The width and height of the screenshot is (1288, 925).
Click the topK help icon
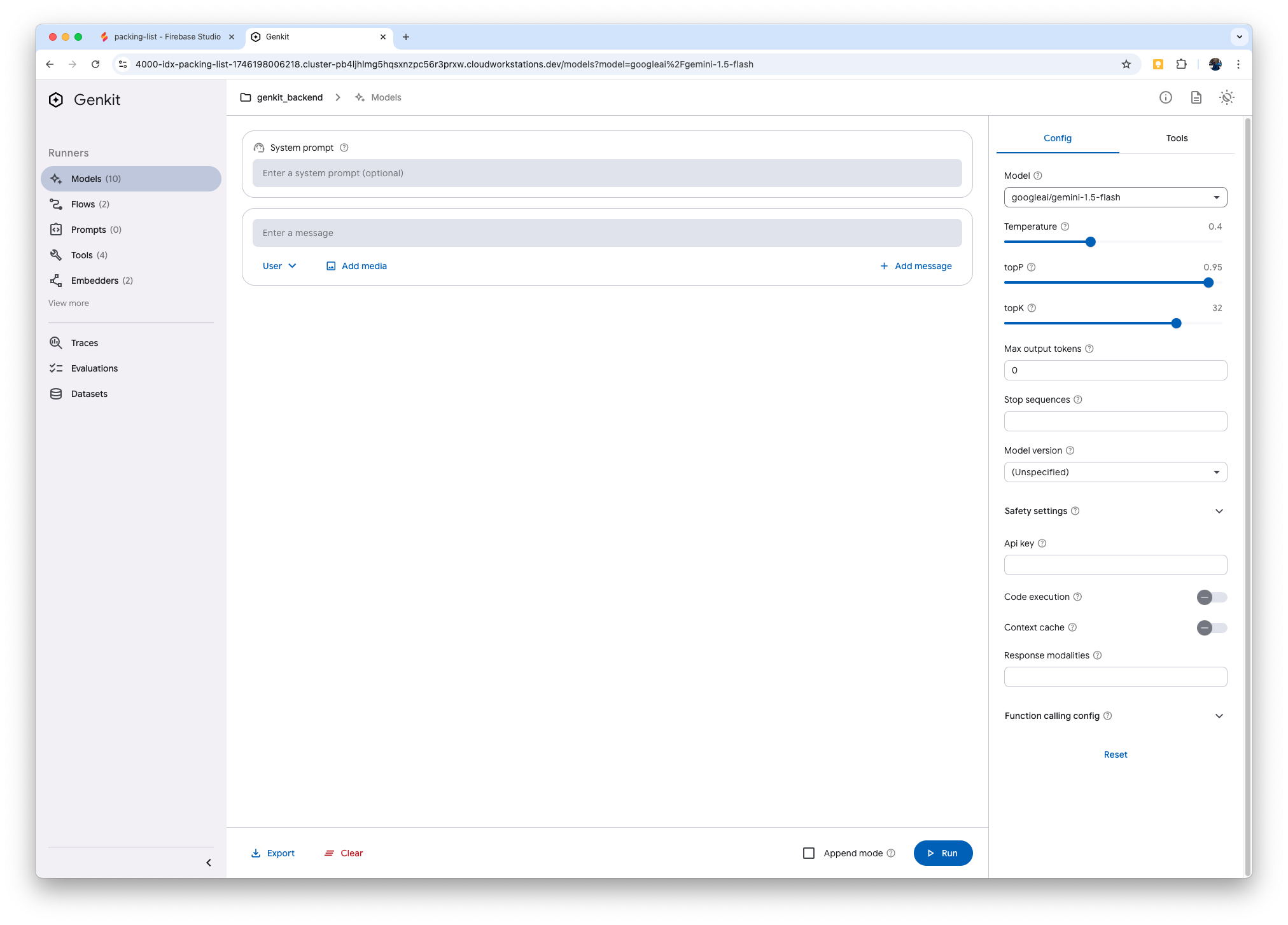pos(1032,308)
